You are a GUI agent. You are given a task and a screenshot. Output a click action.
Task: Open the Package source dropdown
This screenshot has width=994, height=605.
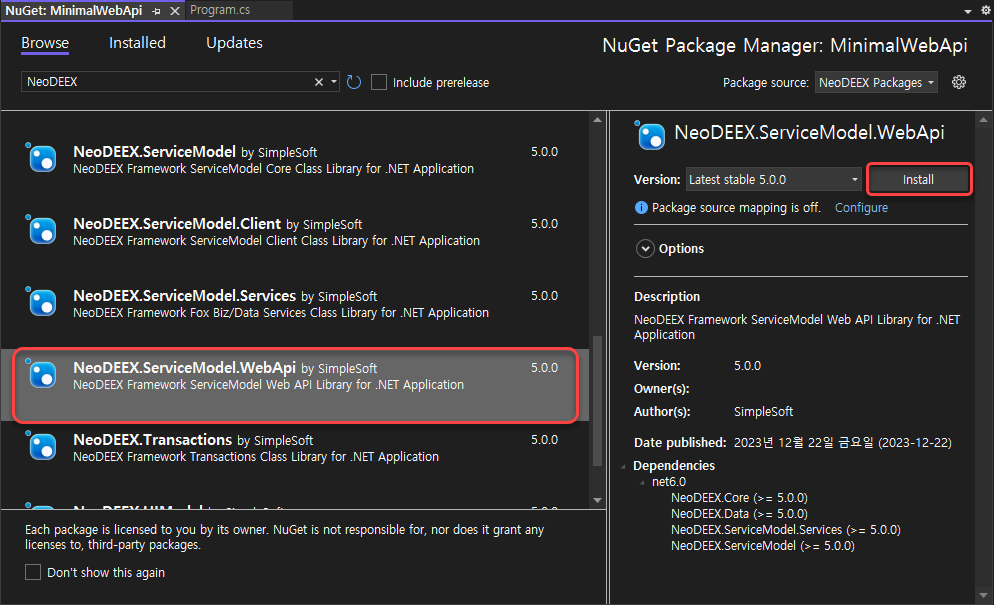[875, 82]
